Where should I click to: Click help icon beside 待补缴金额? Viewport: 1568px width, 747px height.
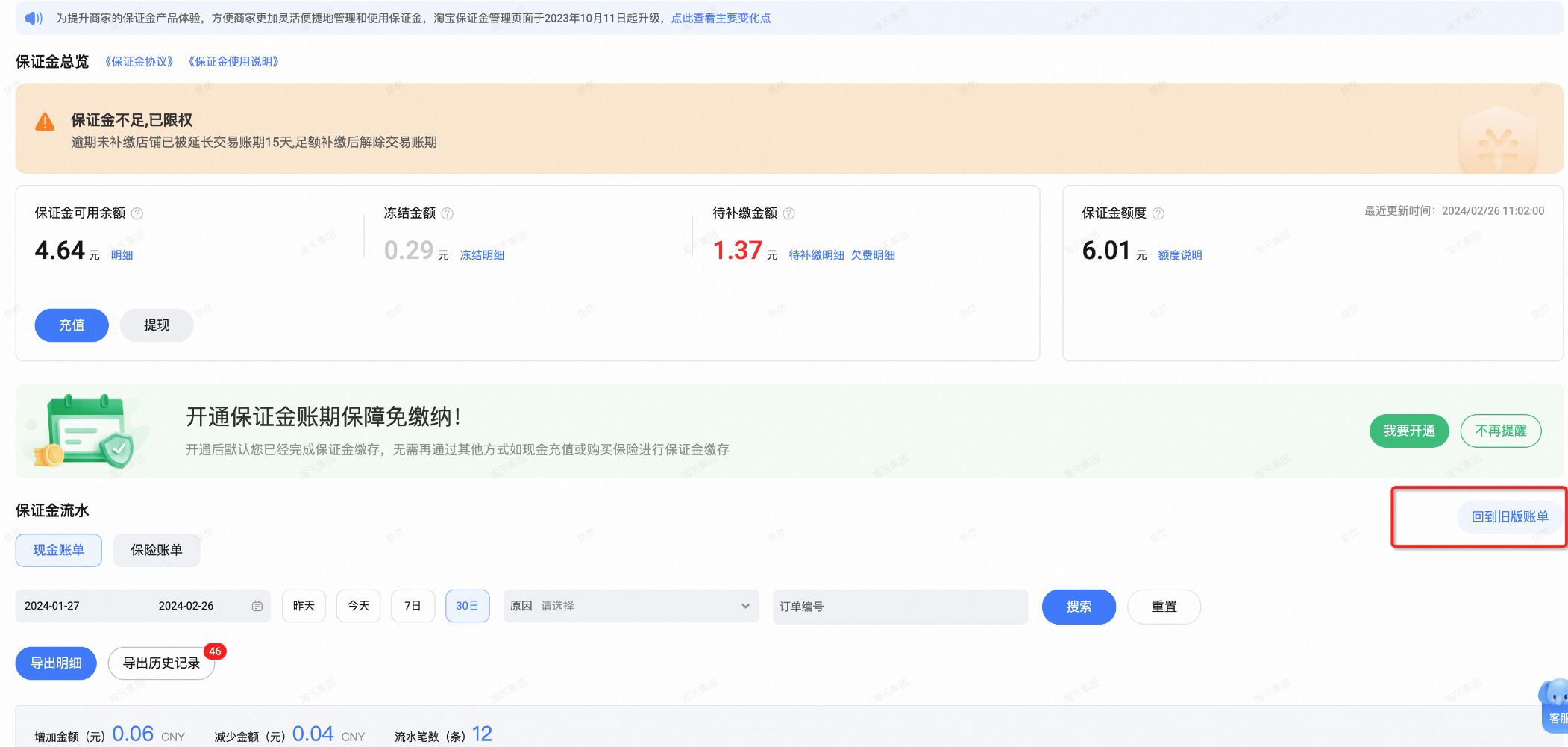tap(789, 213)
